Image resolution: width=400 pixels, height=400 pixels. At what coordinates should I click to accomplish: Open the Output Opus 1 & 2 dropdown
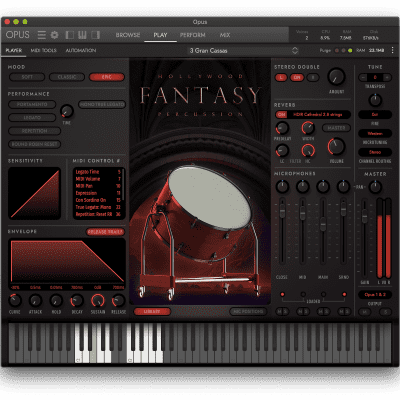click(375, 295)
